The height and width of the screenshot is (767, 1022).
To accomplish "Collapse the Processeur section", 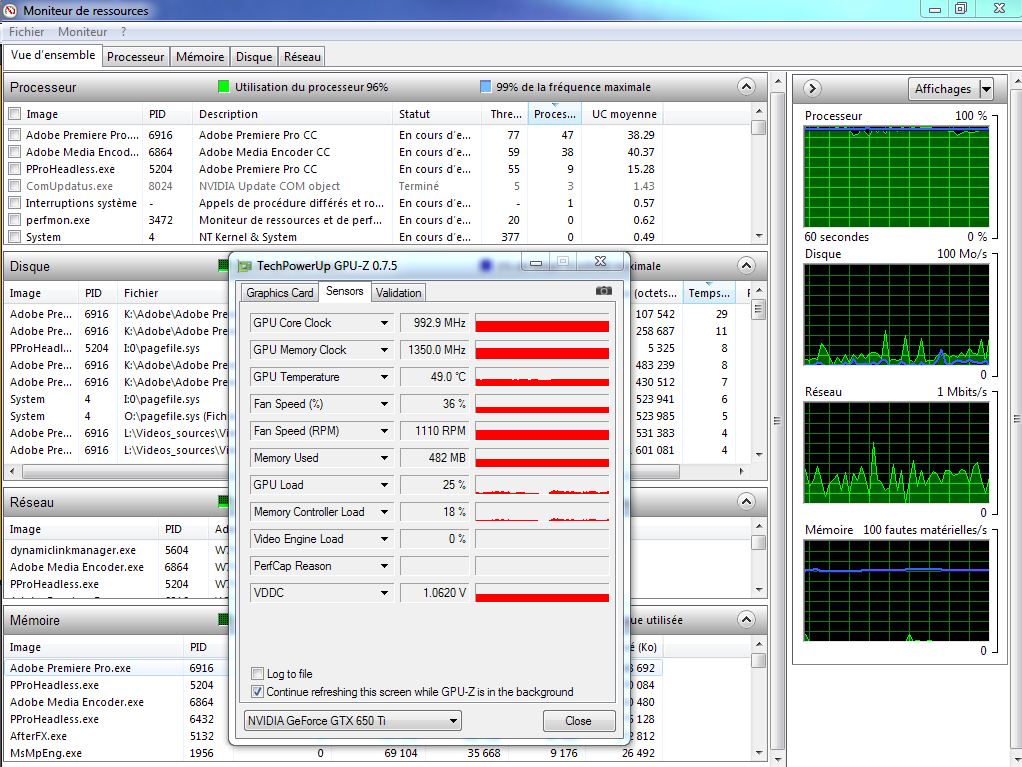I will [x=746, y=87].
